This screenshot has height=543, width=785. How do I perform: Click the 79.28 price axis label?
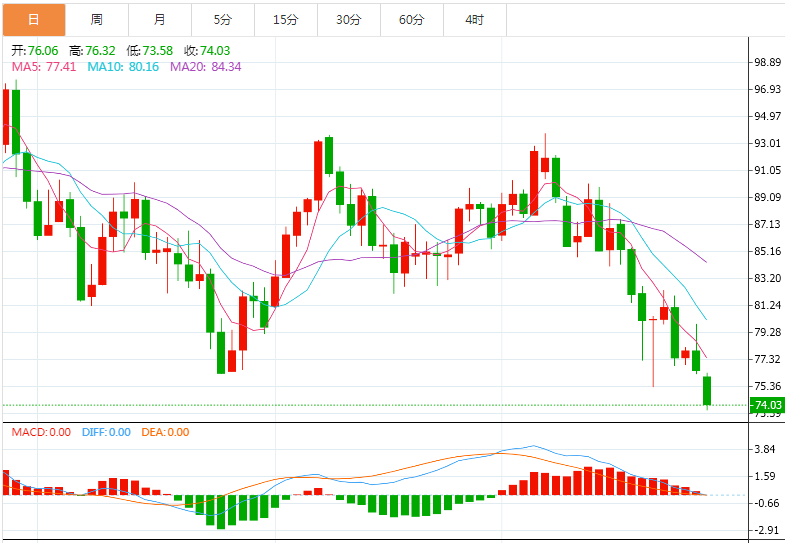pos(767,332)
